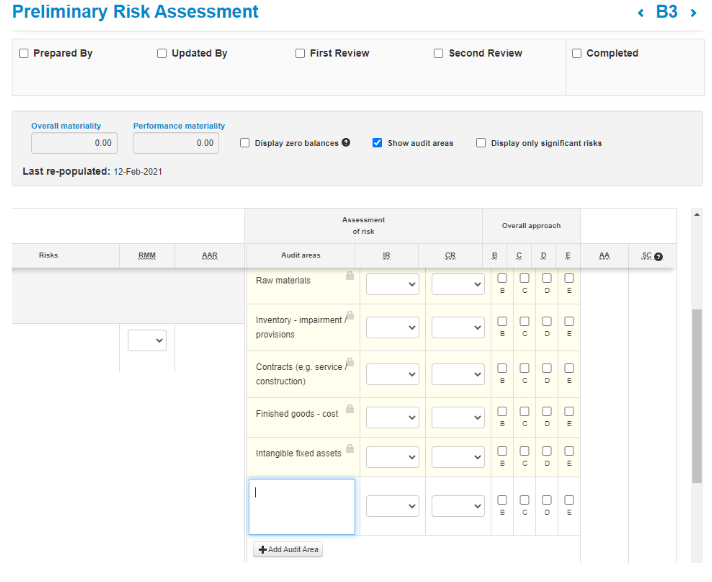Screen dimensions: 712x582
Task: Click lock icon on Finished goods - cost row
Action: 350,405
